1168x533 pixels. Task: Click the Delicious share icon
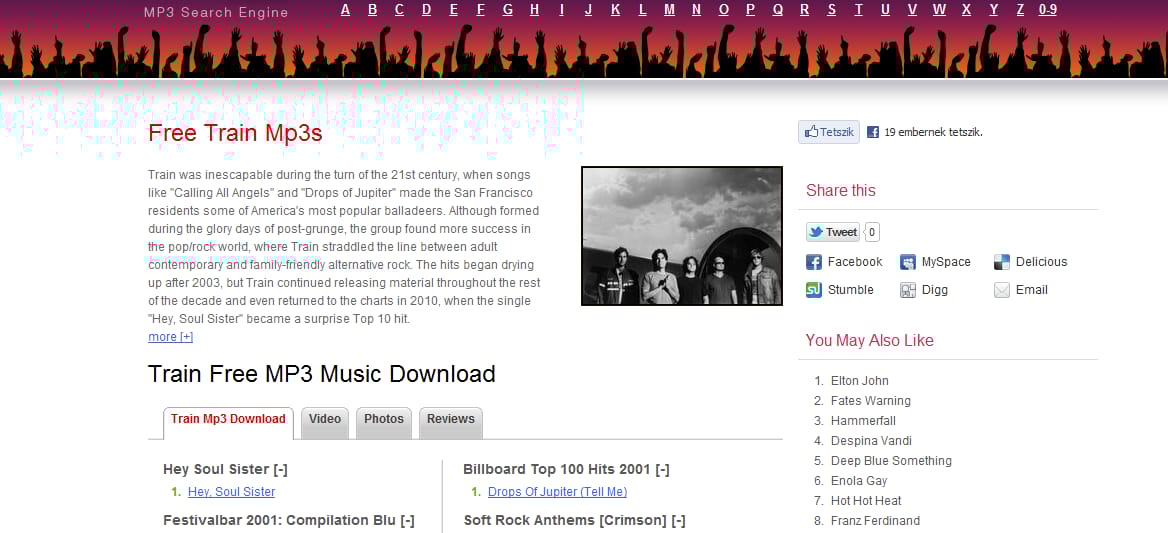(1002, 262)
